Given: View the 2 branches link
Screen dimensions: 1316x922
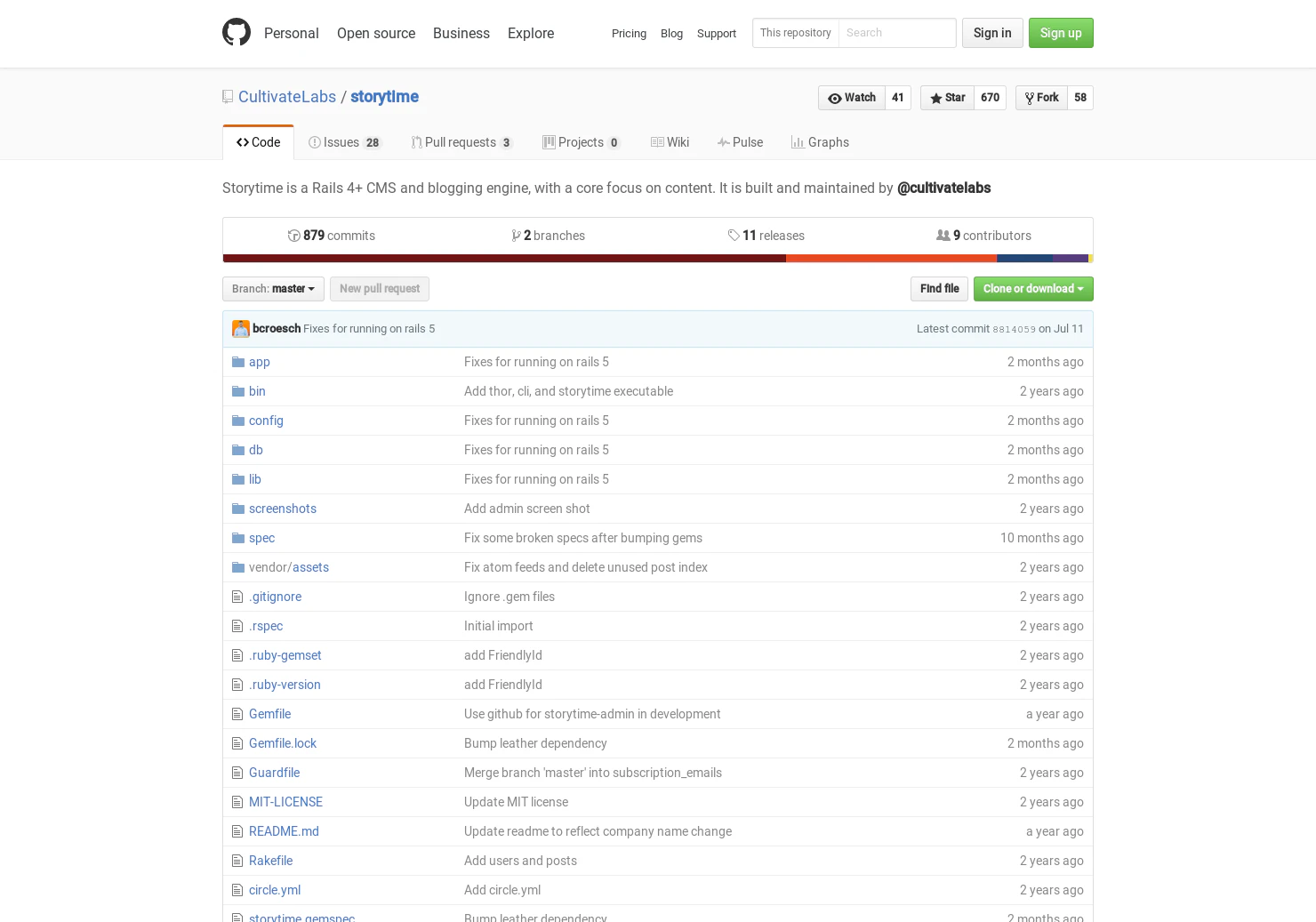Looking at the screenshot, I should click(x=549, y=236).
